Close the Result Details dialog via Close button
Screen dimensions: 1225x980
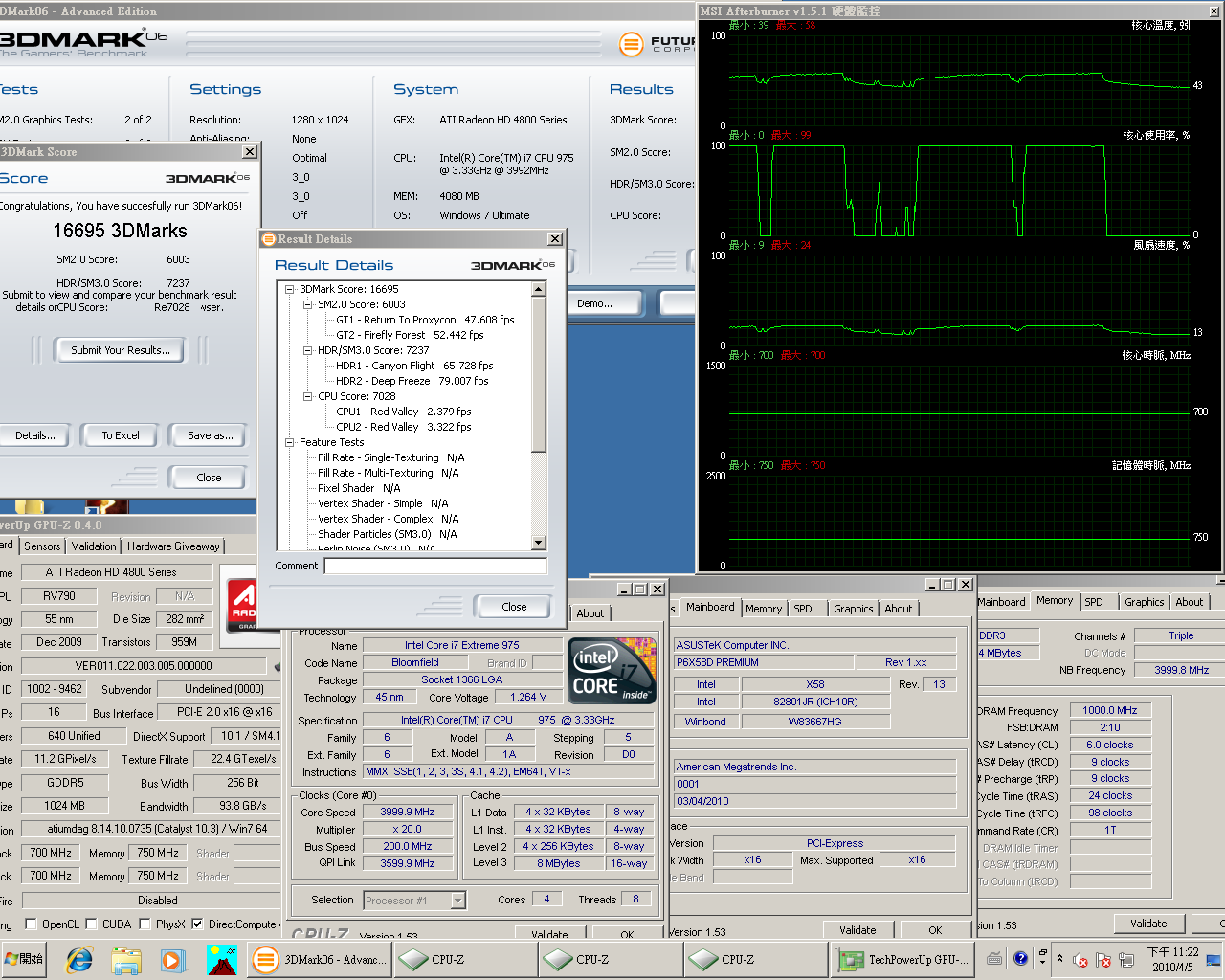[514, 607]
